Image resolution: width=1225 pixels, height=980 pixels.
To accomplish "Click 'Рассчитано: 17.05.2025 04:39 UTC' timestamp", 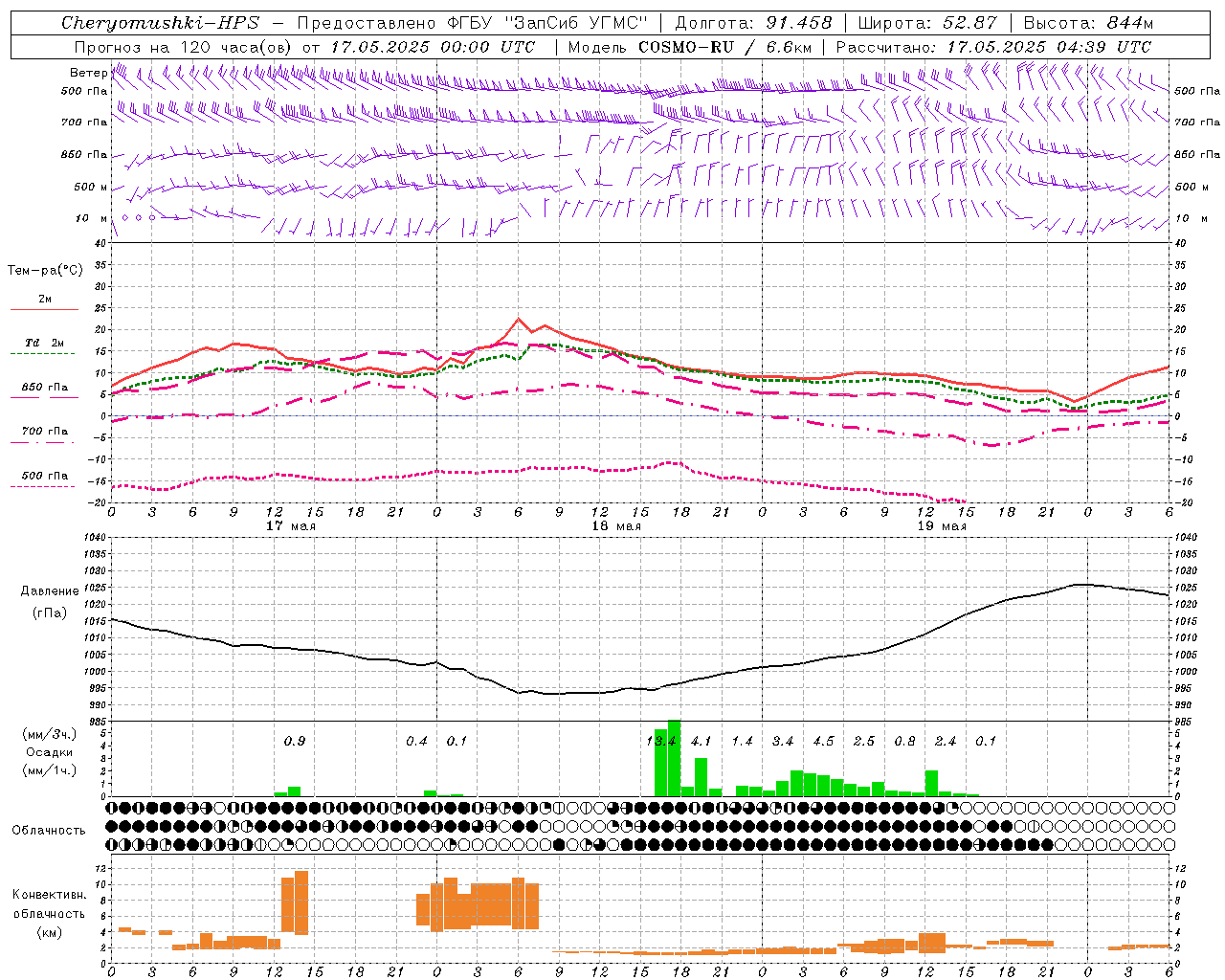I will (x=993, y=47).
